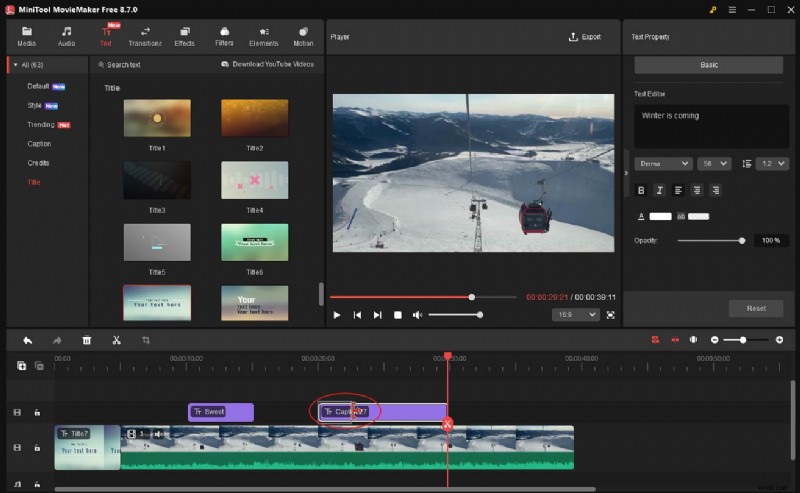
Task: Pick the text highlight color swatch
Action: [x=698, y=216]
